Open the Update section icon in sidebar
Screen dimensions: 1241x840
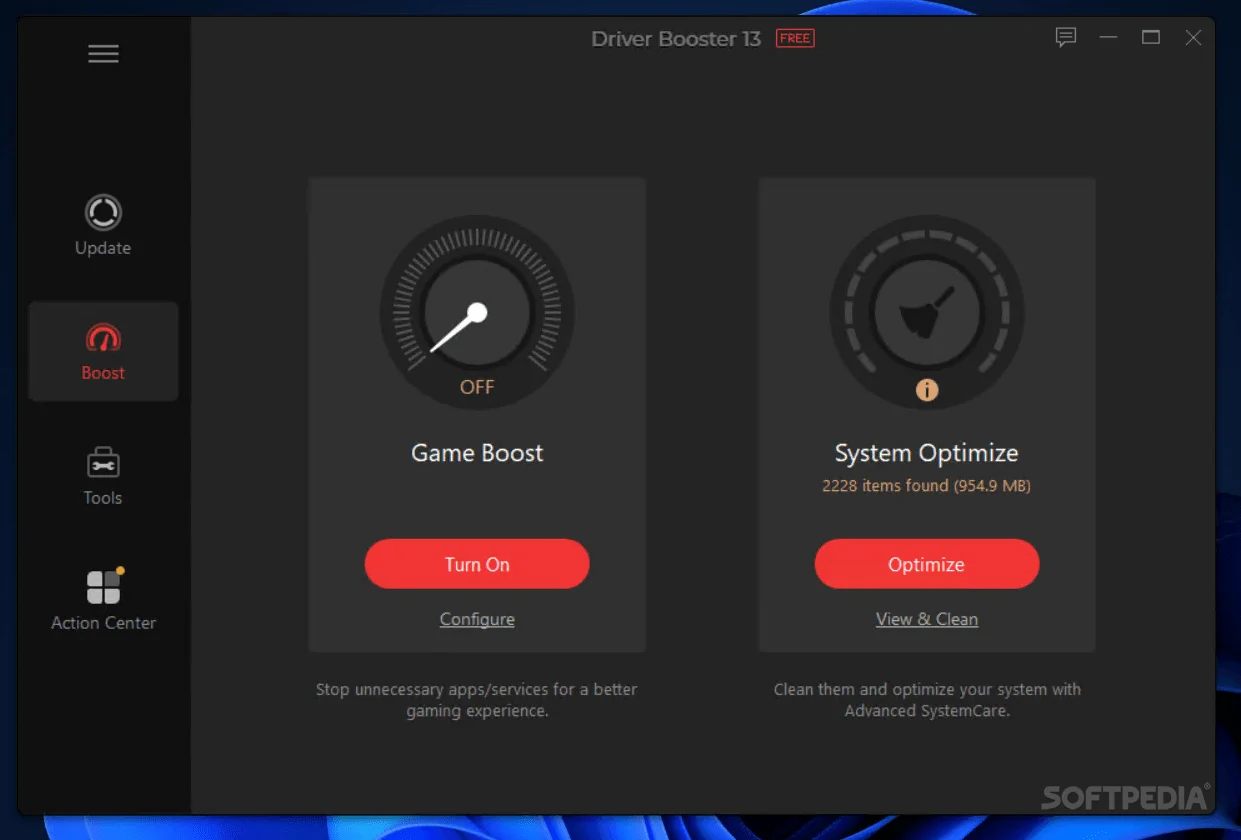pos(103,212)
